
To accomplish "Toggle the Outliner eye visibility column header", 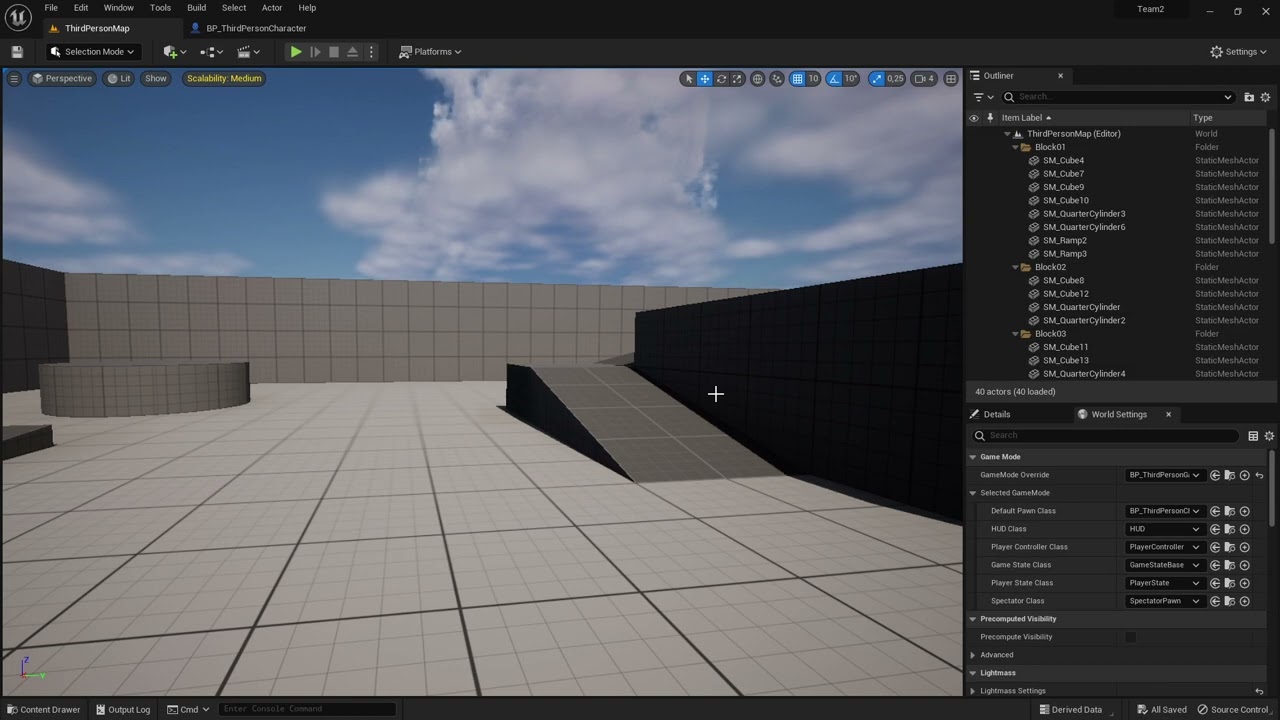I will 974,118.
